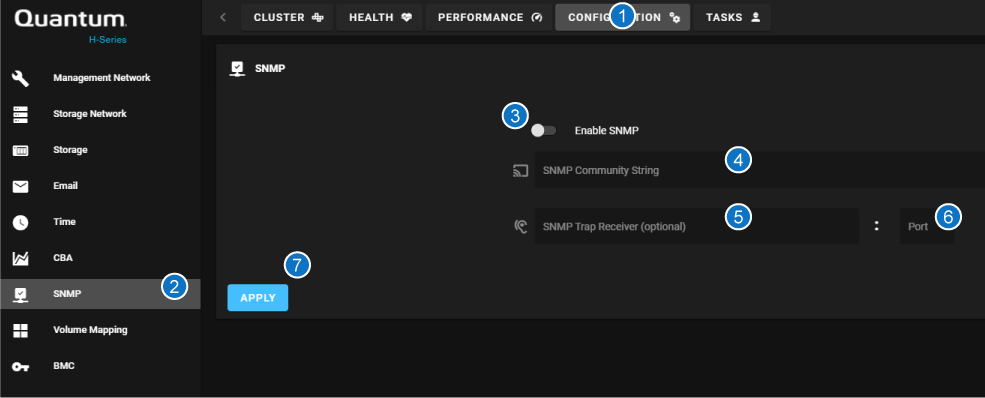Click the Email envelope icon
The width and height of the screenshot is (985, 398).
coord(21,186)
